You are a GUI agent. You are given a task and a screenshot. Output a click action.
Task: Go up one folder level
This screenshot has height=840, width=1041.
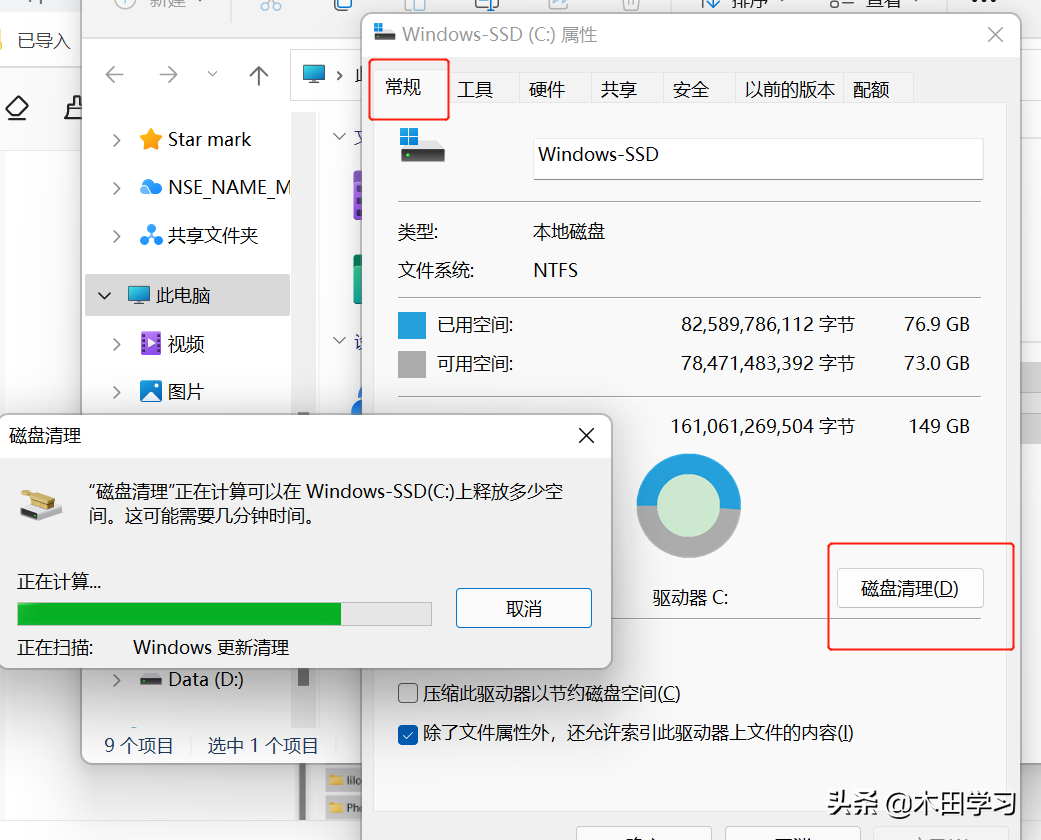pyautogui.click(x=258, y=75)
